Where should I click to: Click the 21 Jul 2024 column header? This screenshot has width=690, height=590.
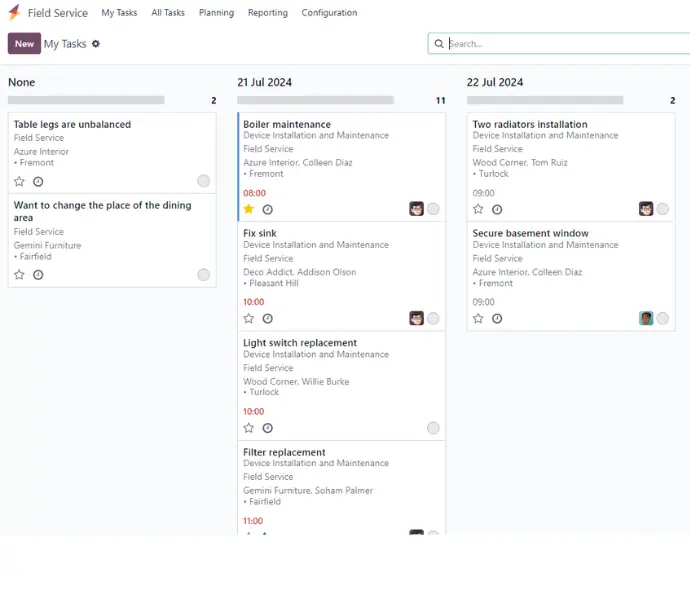coord(264,82)
